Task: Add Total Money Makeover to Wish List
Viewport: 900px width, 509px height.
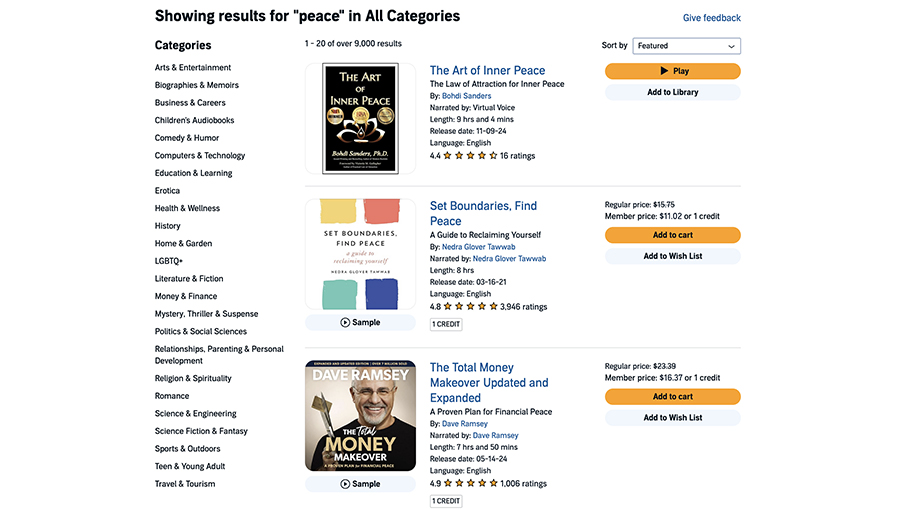Action: [x=672, y=418]
